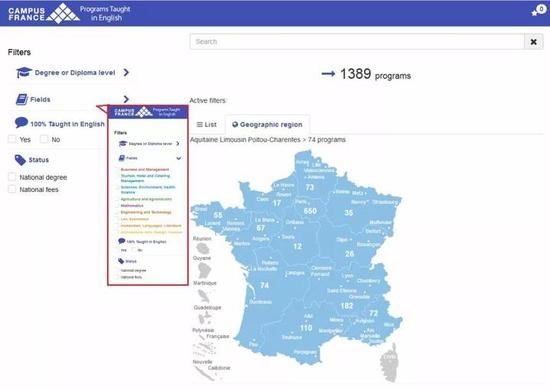Click the Campus France logo
The height and width of the screenshot is (390, 550).
click(44, 13)
